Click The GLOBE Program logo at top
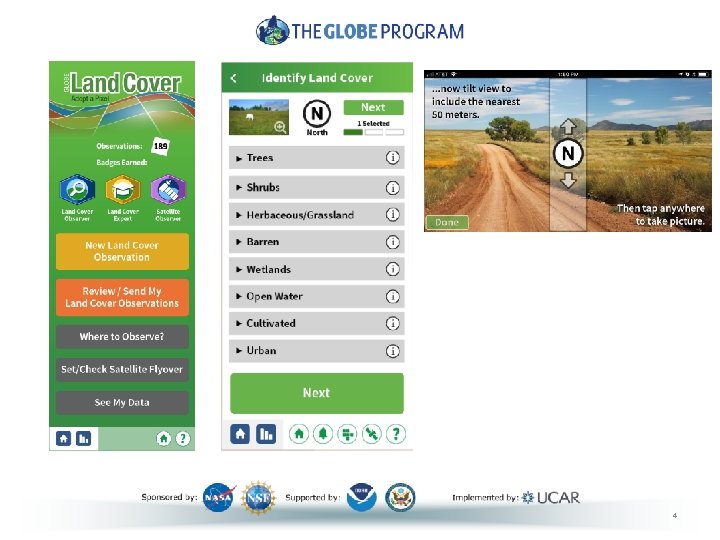720x540 pixels. click(360, 30)
